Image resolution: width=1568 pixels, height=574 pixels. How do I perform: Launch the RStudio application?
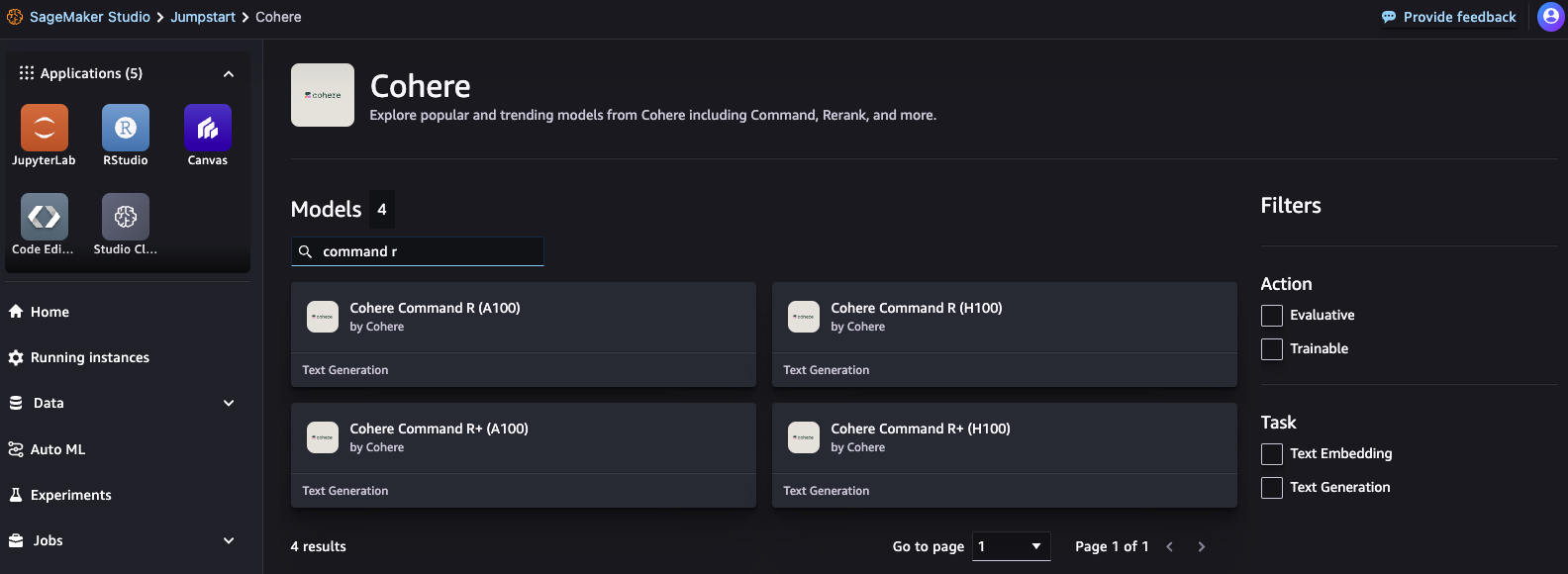126,128
